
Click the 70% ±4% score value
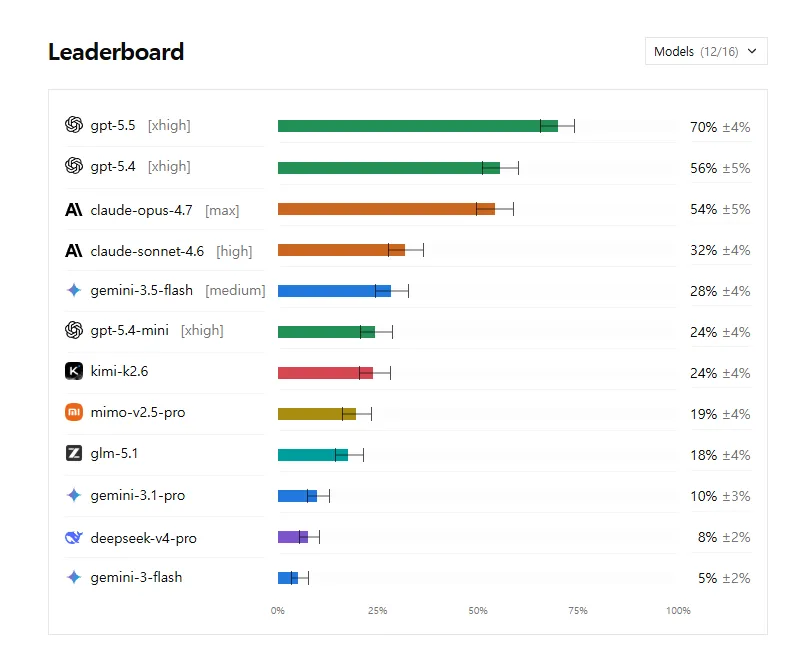pyautogui.click(x=720, y=127)
